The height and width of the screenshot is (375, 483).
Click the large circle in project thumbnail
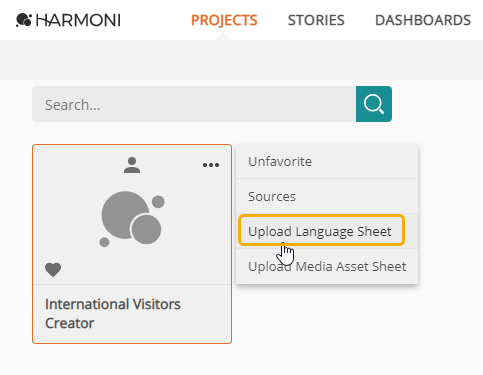[125, 215]
